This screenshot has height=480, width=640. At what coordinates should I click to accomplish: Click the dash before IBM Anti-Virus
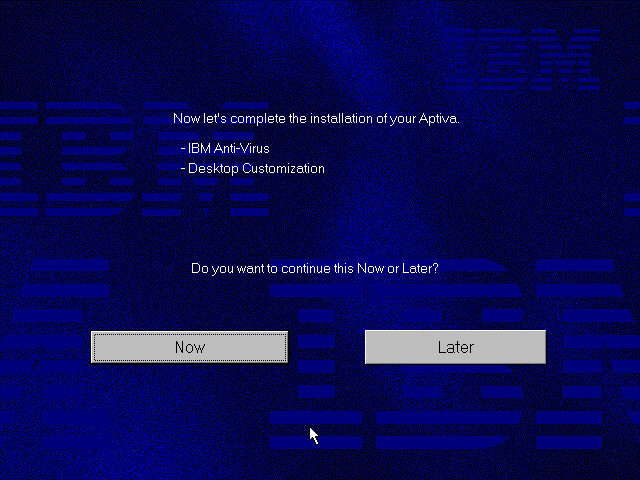pos(183,148)
